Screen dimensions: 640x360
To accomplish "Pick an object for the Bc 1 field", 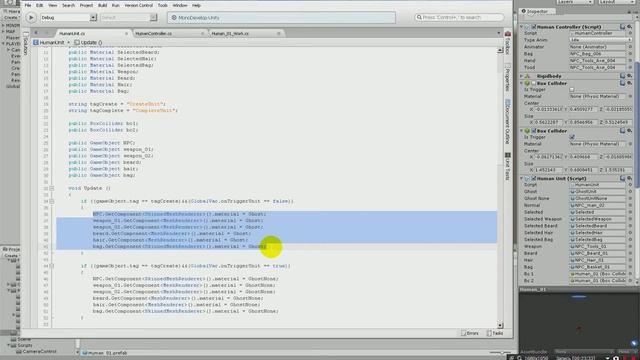I will (x=630, y=274).
